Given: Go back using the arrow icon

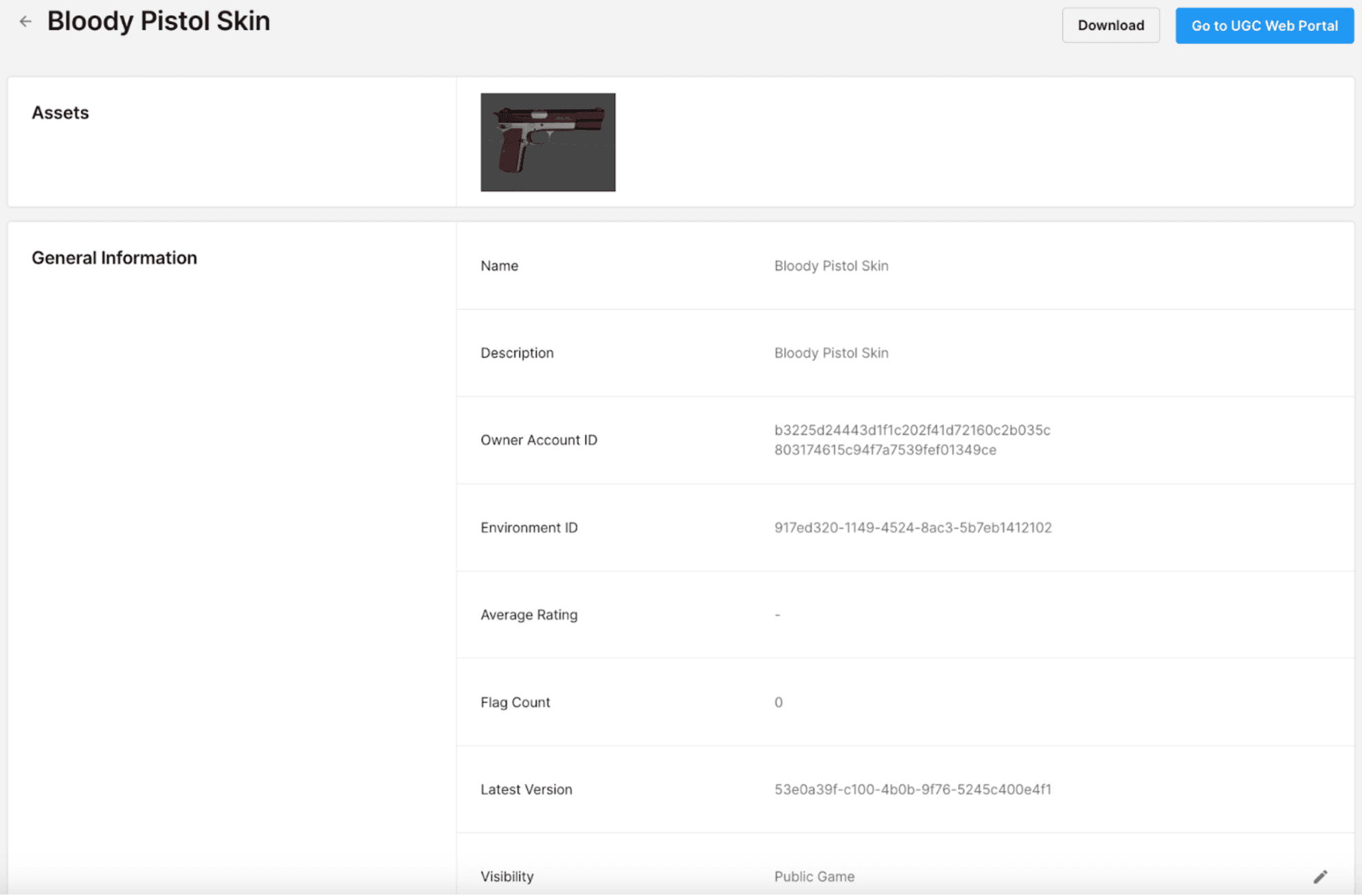Looking at the screenshot, I should [25, 21].
